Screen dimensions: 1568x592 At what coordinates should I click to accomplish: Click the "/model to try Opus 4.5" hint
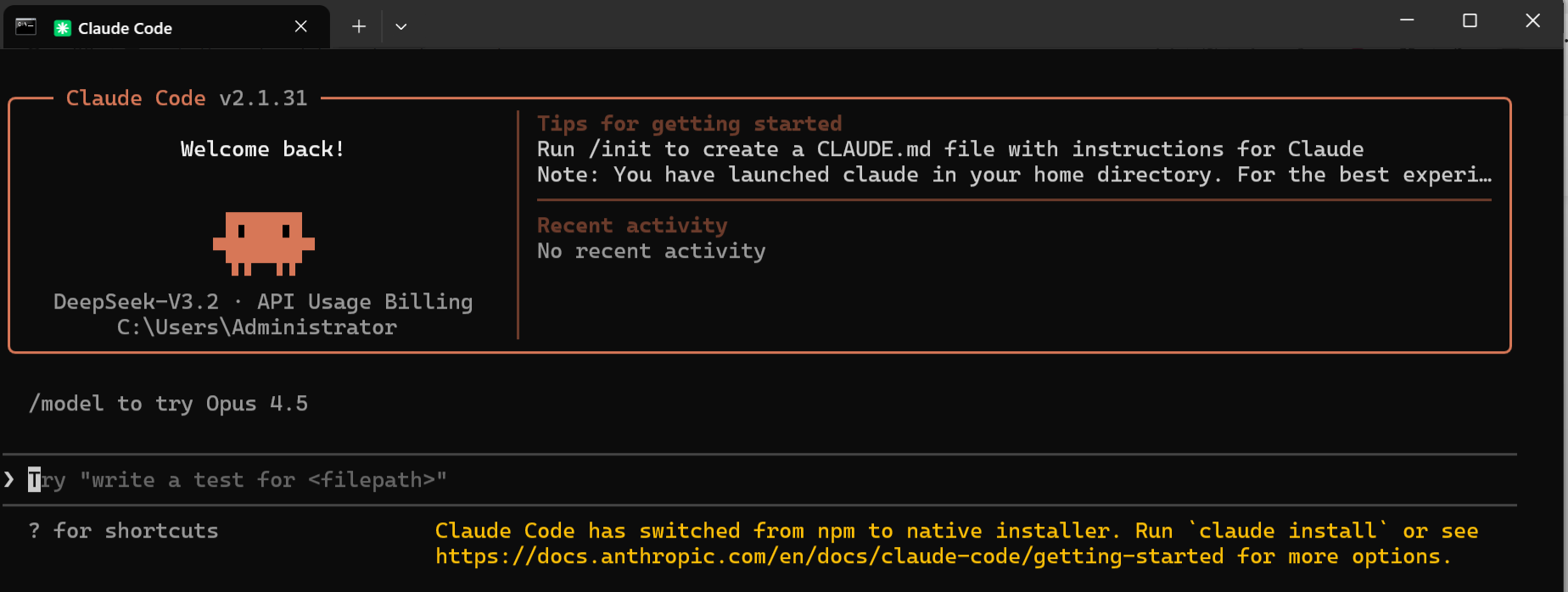168,404
